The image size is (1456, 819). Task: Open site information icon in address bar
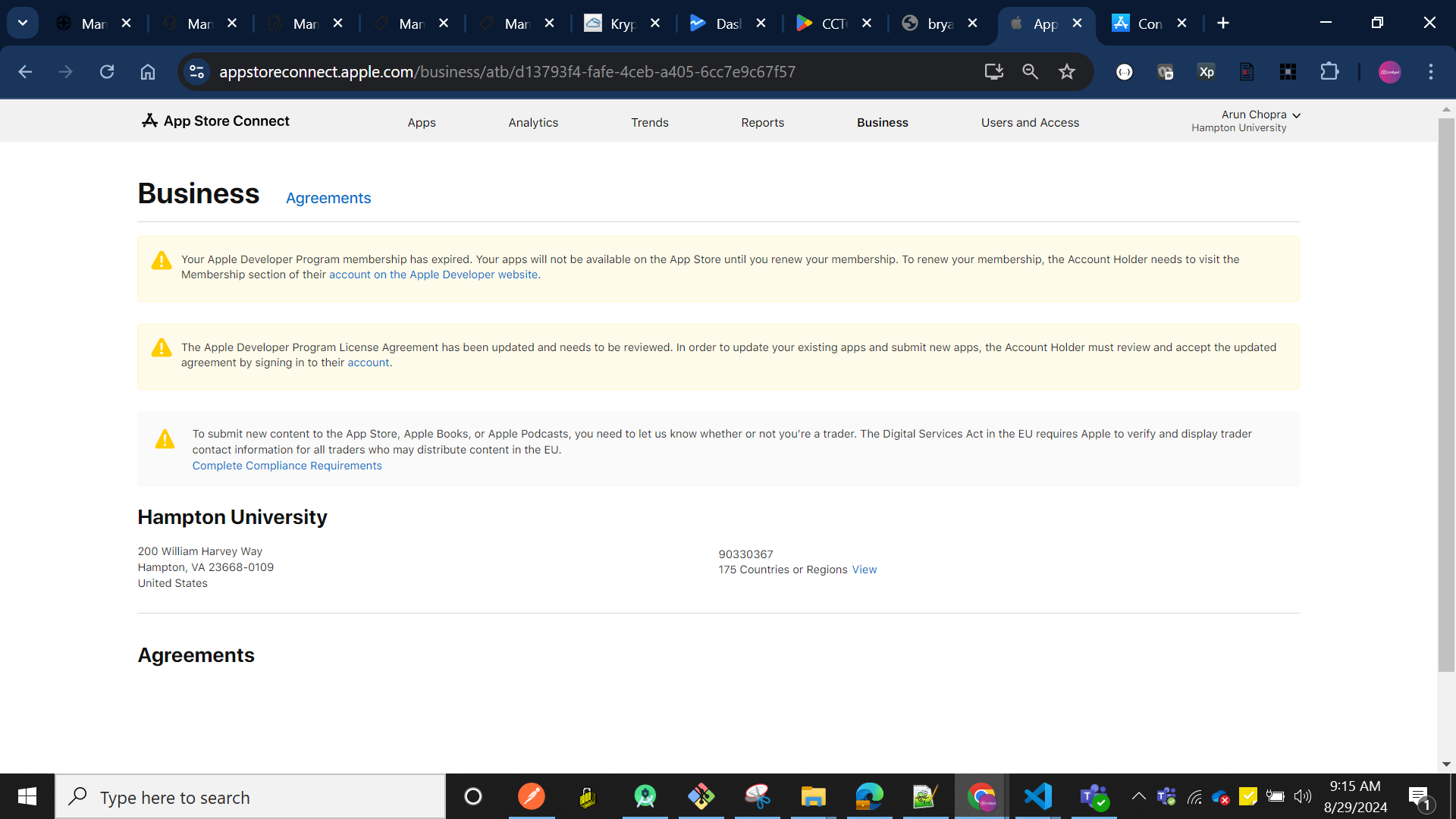196,72
